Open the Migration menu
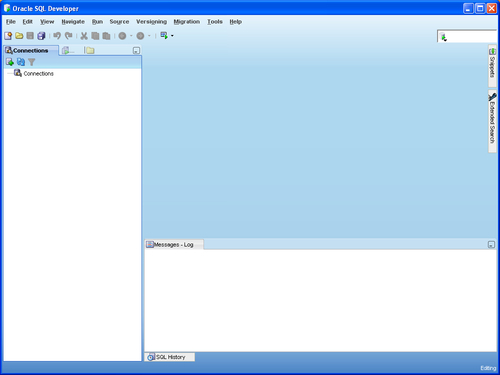 (187, 22)
